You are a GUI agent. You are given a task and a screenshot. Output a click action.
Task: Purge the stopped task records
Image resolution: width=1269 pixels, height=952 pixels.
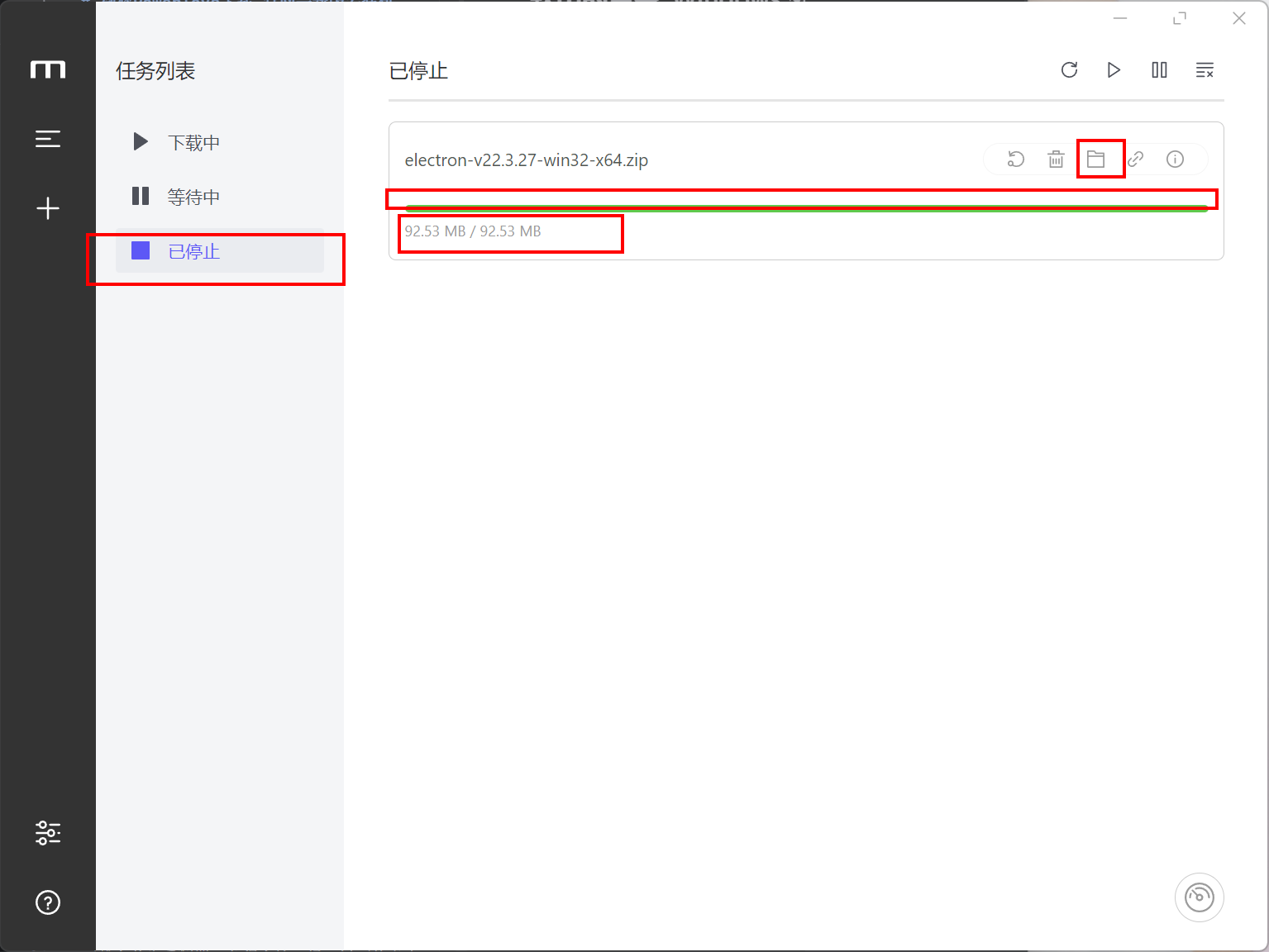coord(1205,70)
